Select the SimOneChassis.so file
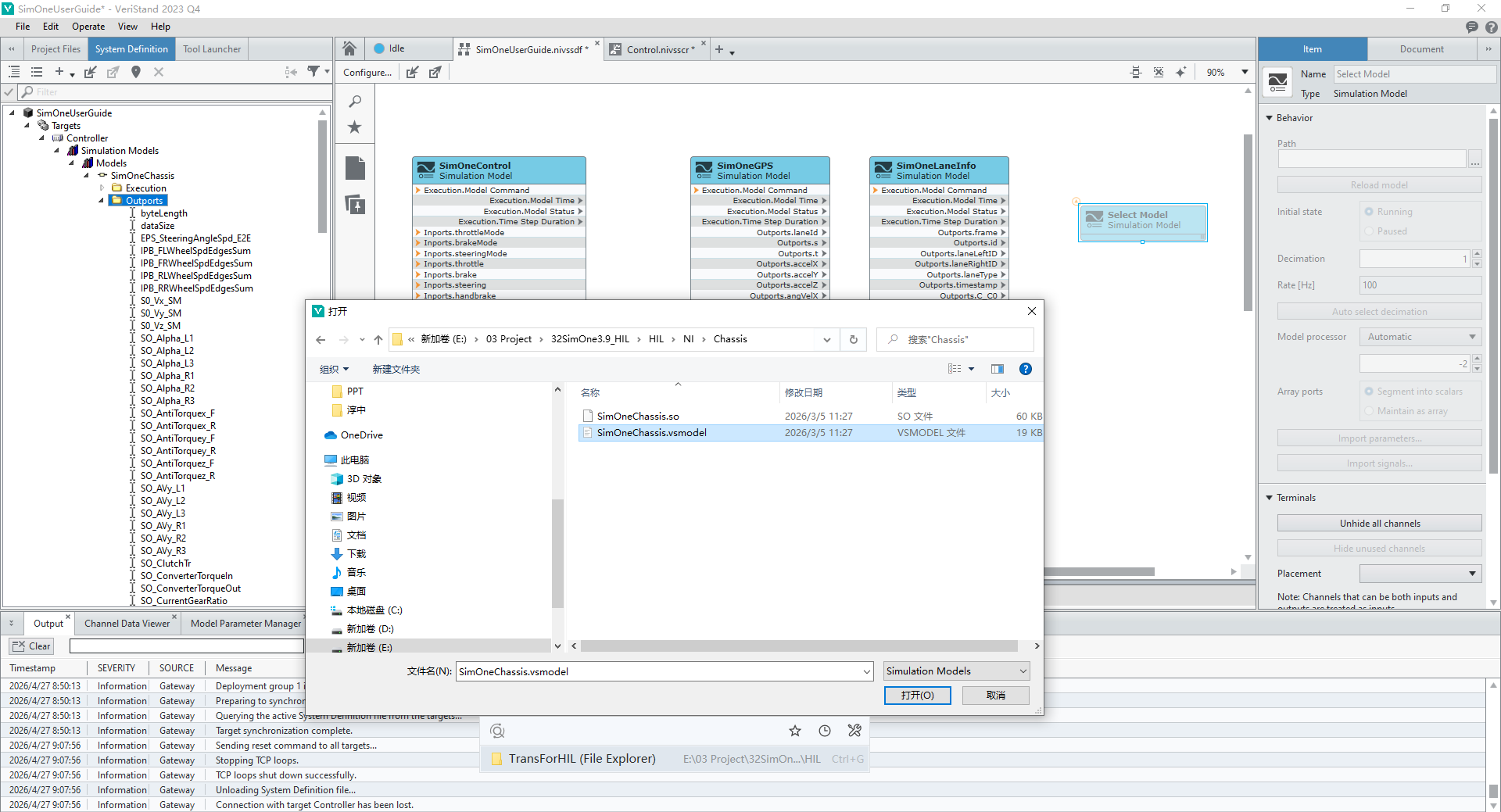1501x812 pixels. (638, 417)
